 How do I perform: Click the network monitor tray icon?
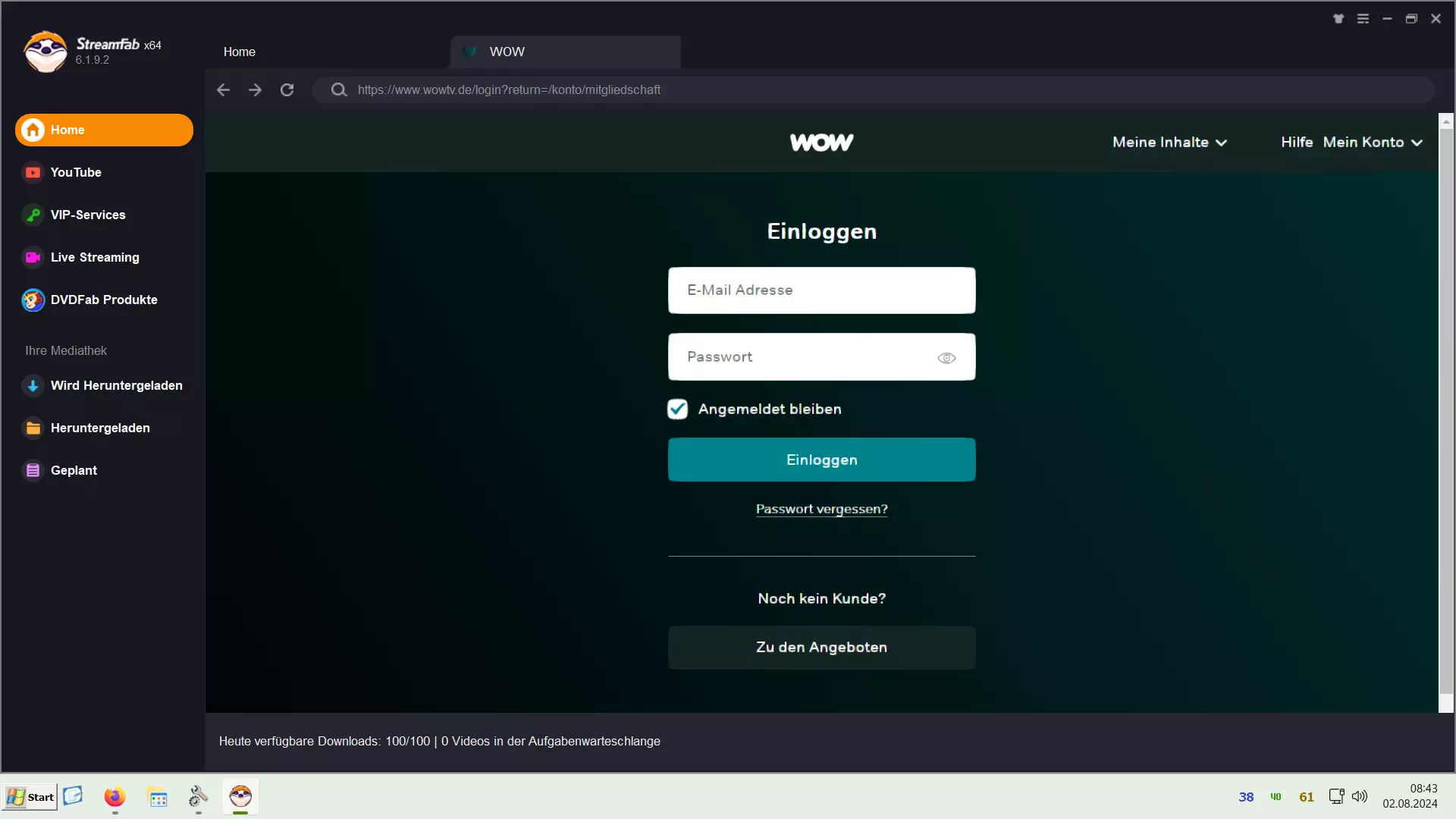point(1336,796)
